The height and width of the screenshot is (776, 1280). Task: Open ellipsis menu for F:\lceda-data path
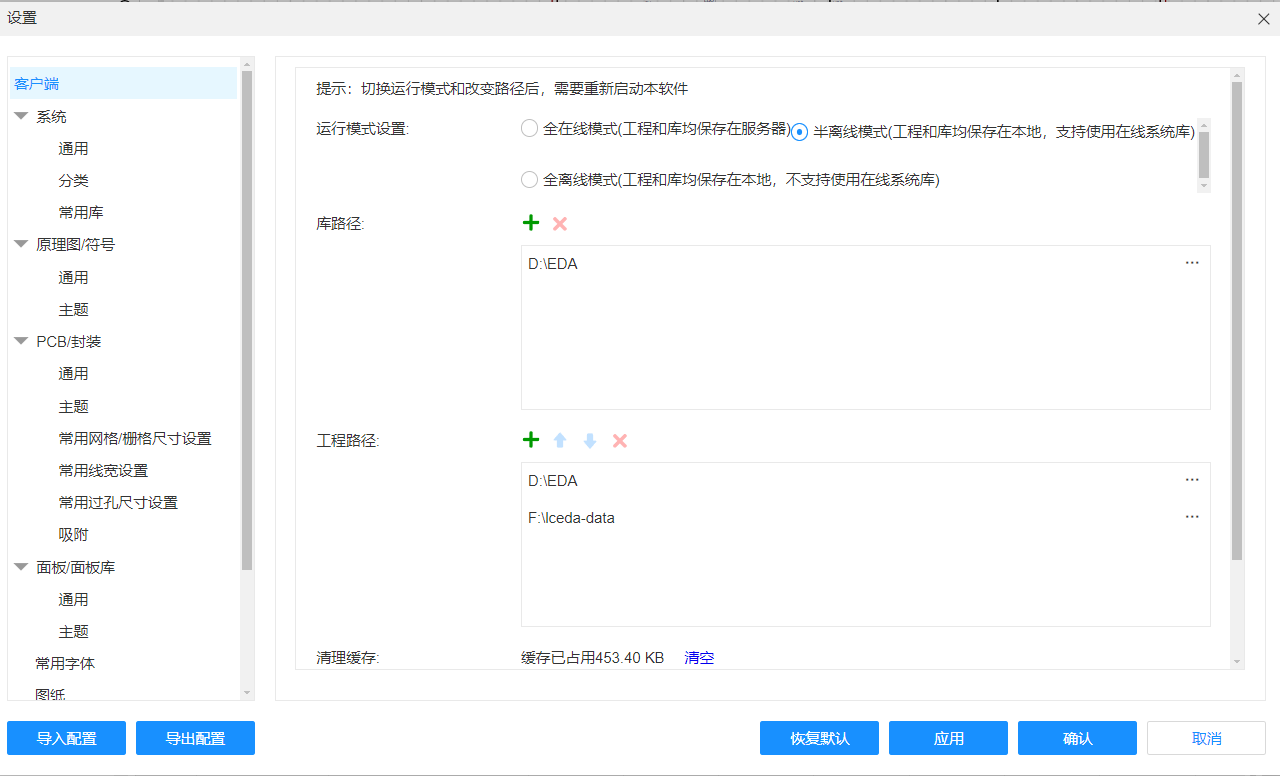pyautogui.click(x=1192, y=517)
